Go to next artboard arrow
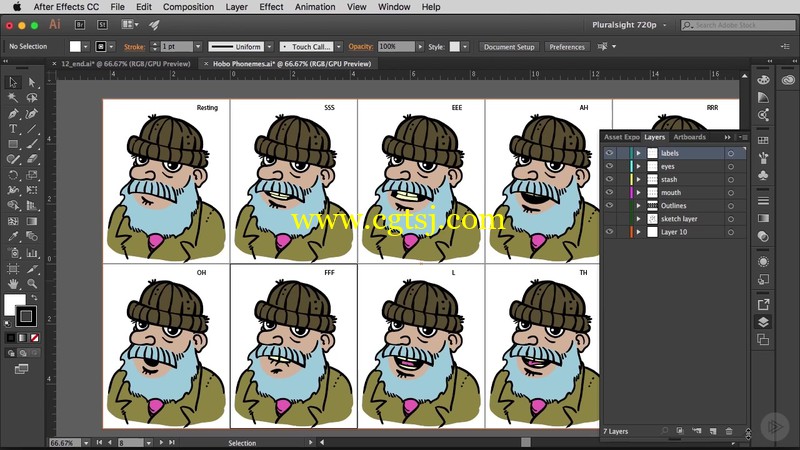Viewport: 800px width, 450px height. (x=161, y=443)
